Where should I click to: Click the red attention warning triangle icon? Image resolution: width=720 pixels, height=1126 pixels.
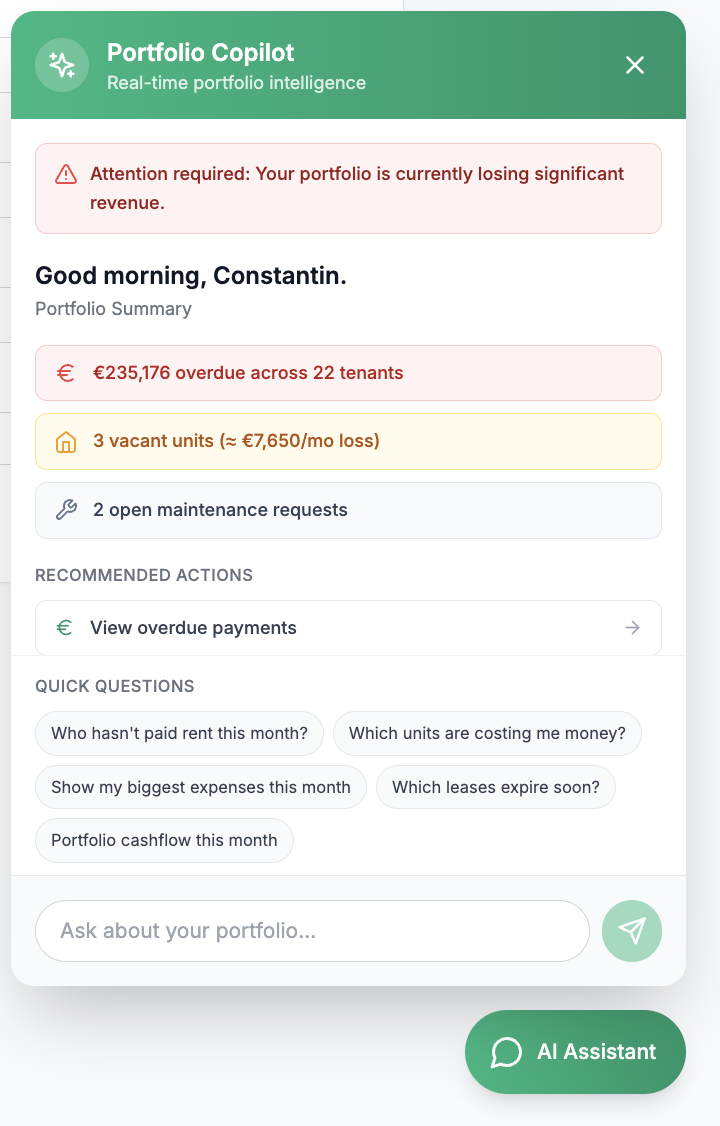[68, 173]
